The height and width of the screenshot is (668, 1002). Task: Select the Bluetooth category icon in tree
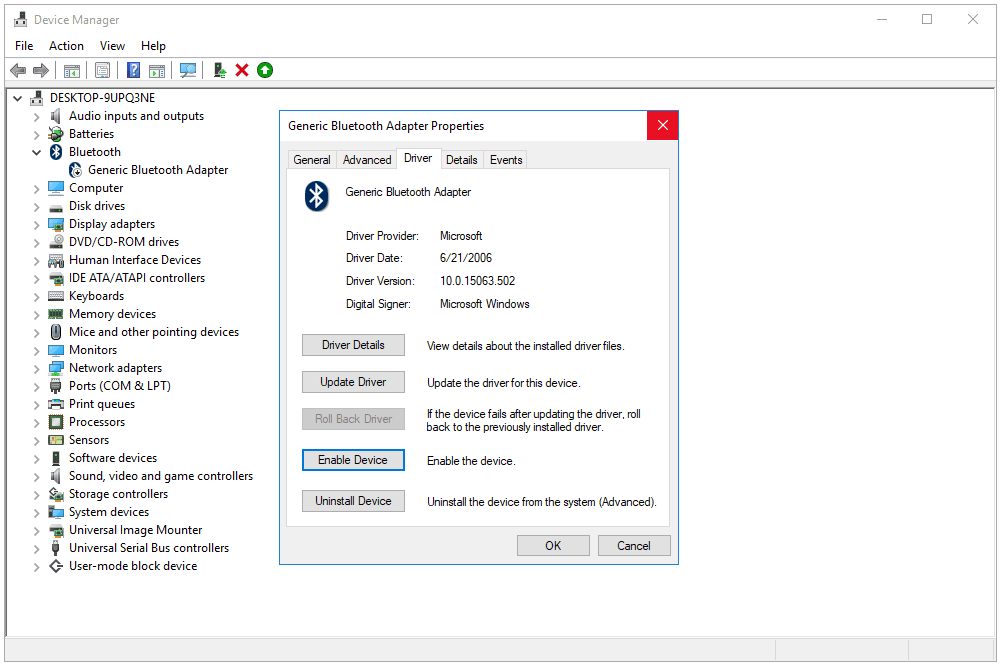[x=56, y=151]
